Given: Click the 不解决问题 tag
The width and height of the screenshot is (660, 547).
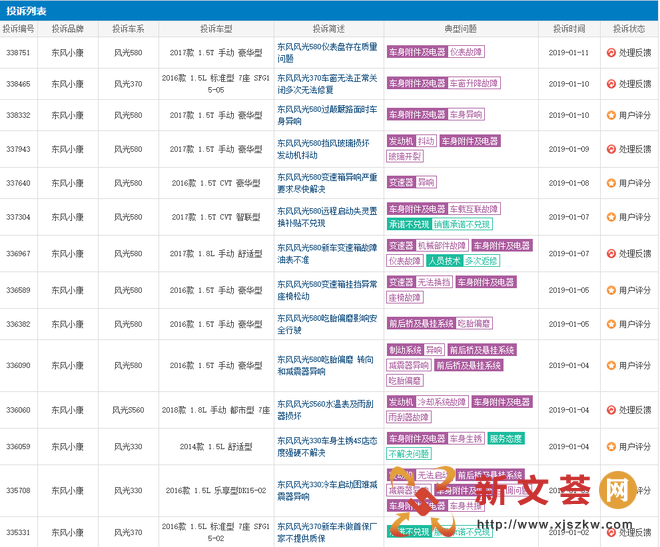Looking at the screenshot, I should [409, 453].
